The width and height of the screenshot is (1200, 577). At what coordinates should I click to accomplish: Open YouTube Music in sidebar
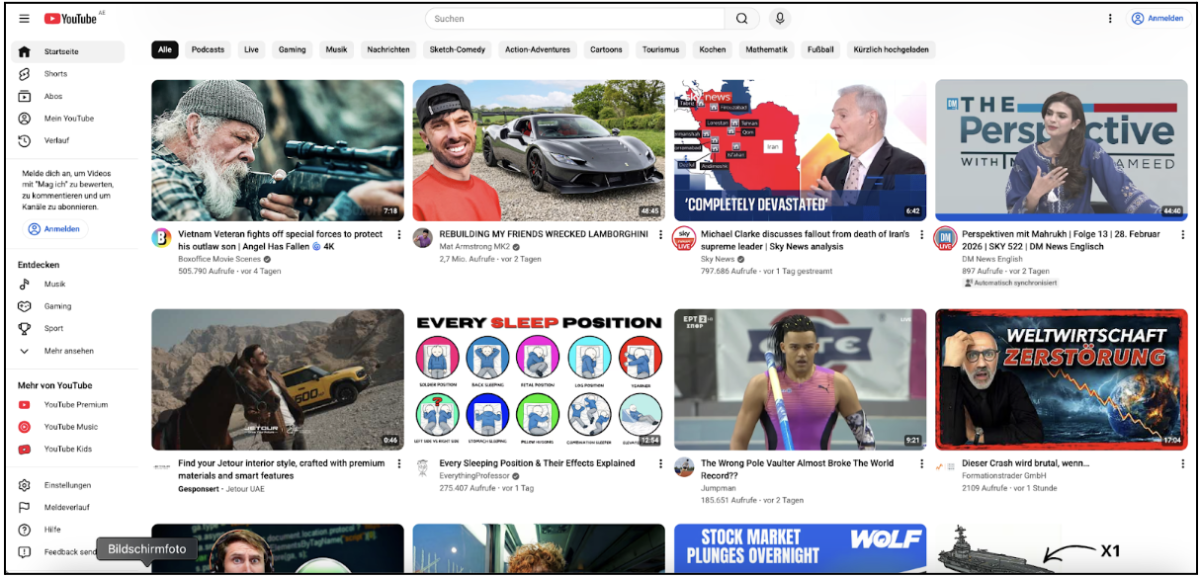click(x=68, y=427)
